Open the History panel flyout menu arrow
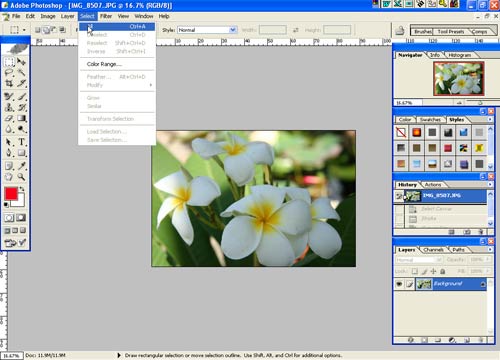Viewport: 500px width, 360px height. tap(490, 184)
